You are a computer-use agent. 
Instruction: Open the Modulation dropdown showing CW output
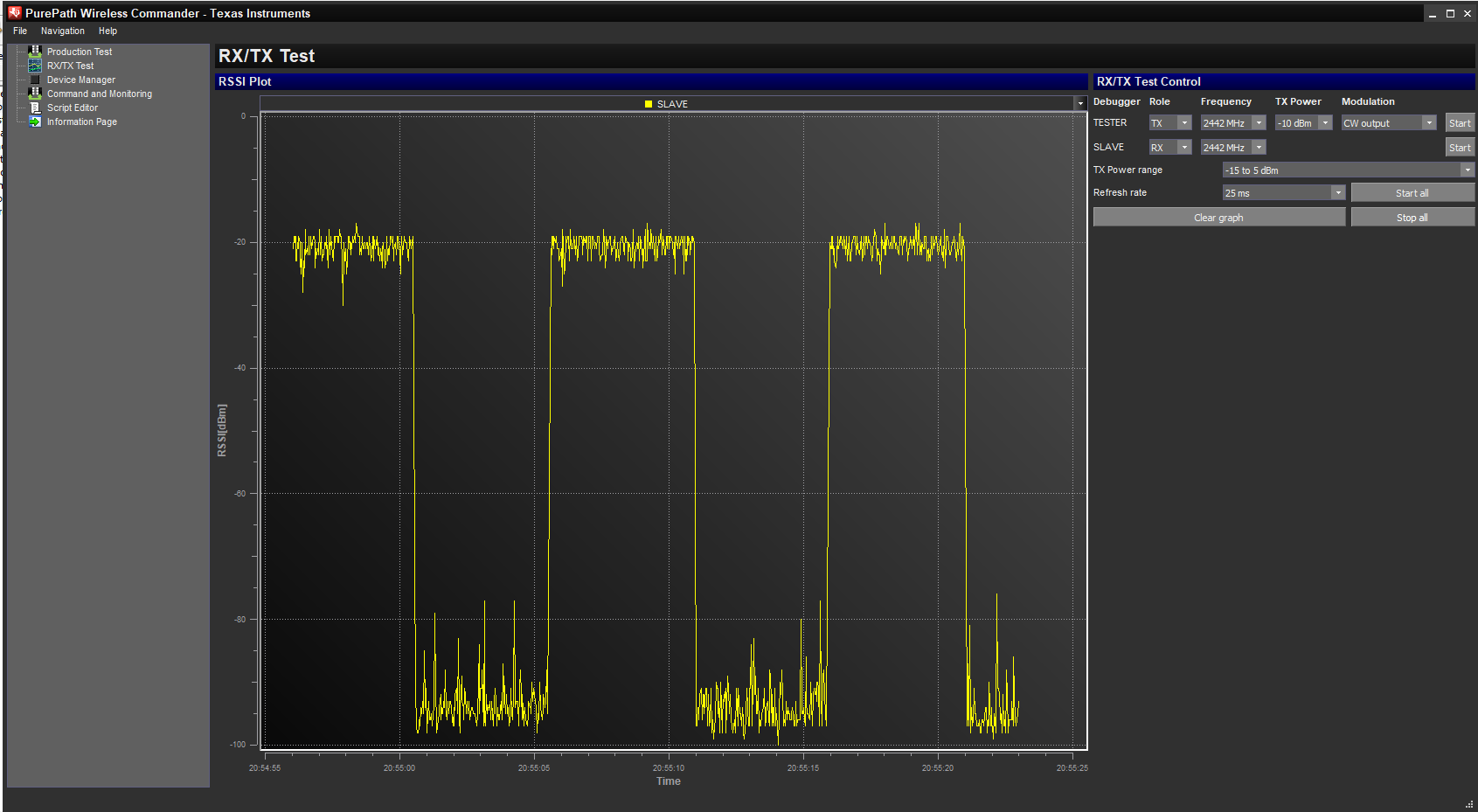(x=1389, y=123)
